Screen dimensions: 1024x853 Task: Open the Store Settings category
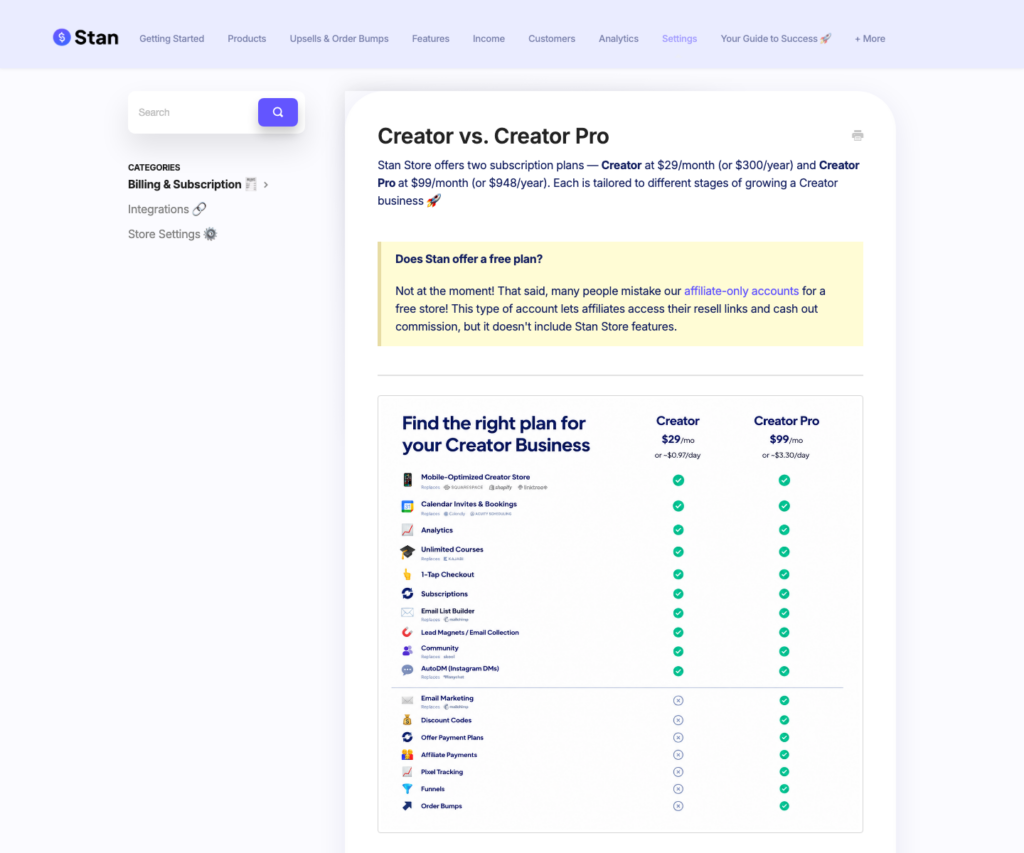pos(172,234)
